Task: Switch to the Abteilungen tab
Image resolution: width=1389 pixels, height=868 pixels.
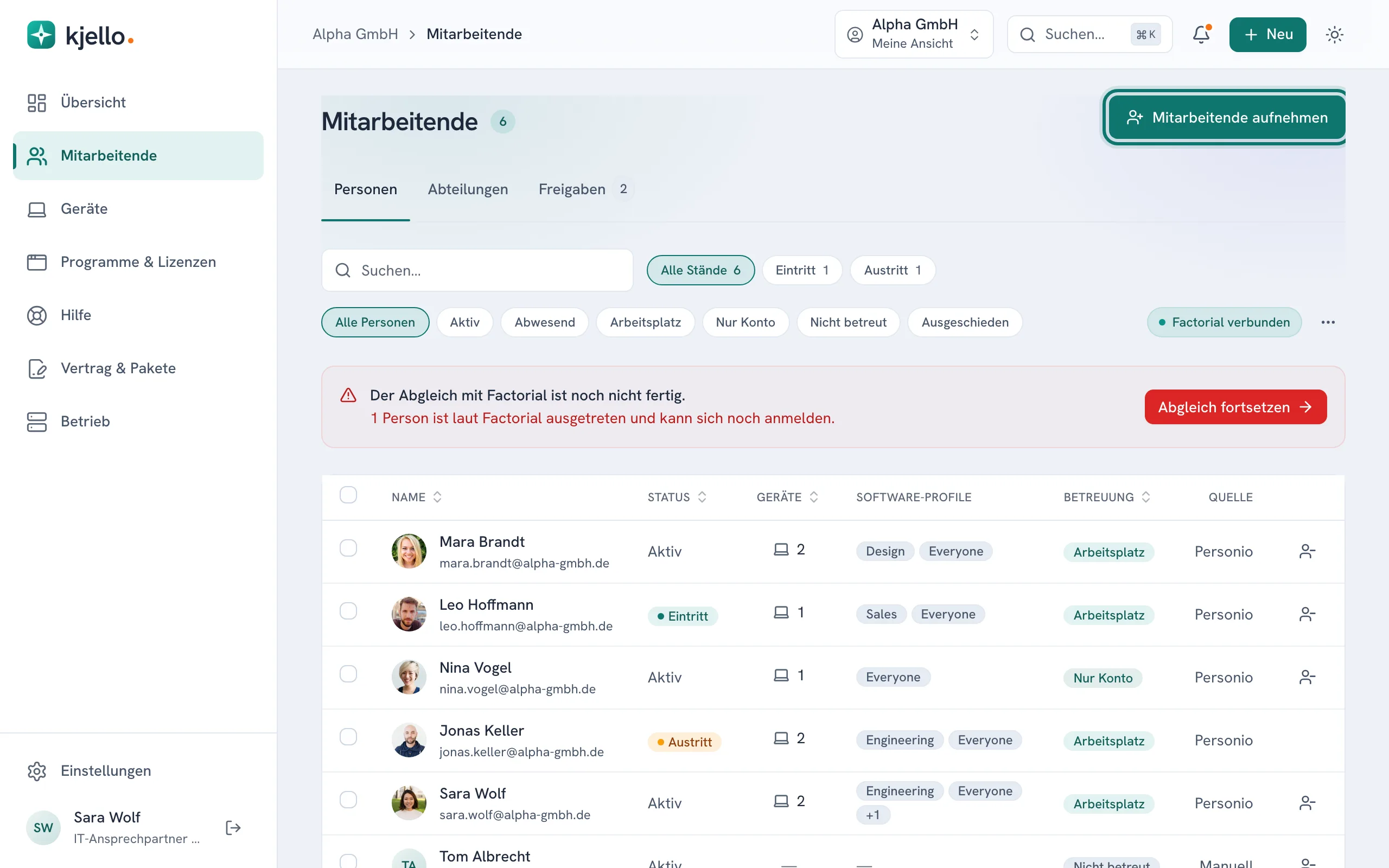Action: coord(468,189)
